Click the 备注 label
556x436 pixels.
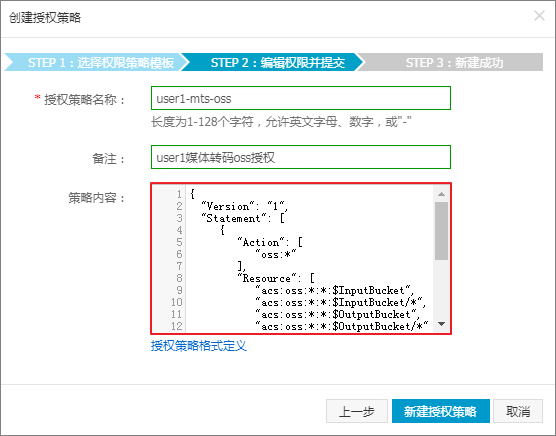109,158
